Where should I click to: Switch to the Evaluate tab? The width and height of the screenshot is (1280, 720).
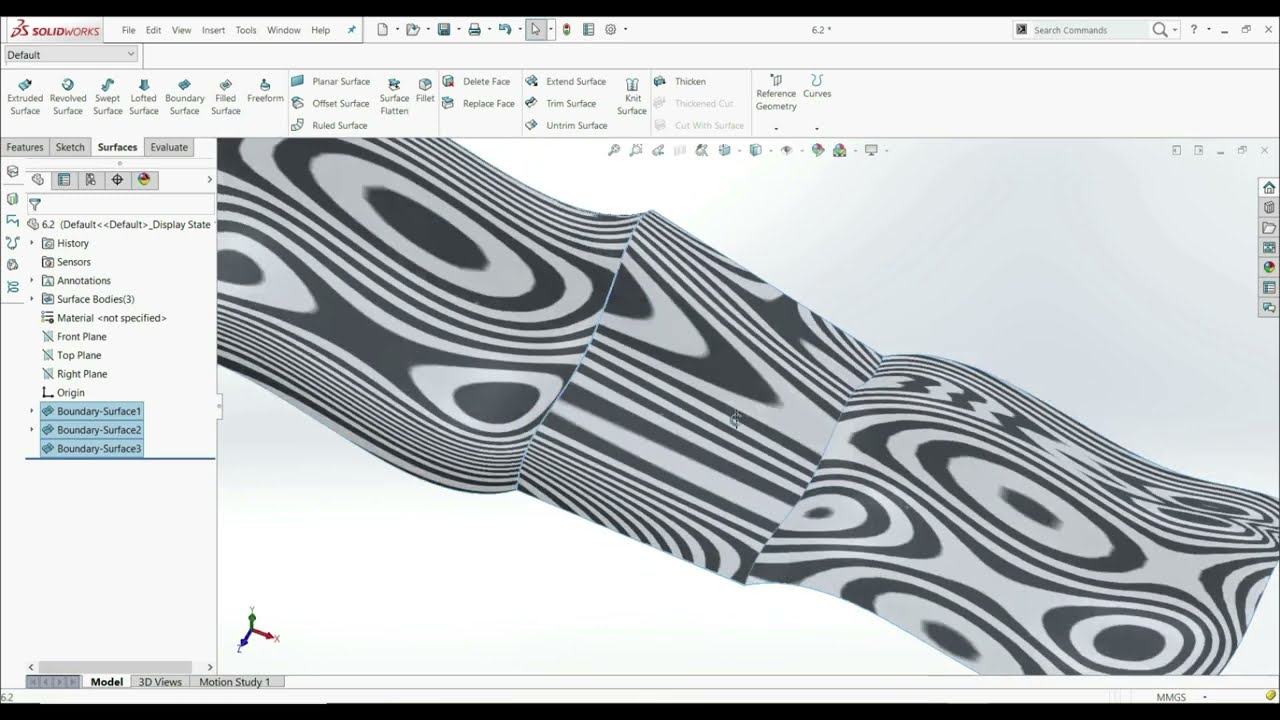pyautogui.click(x=169, y=147)
